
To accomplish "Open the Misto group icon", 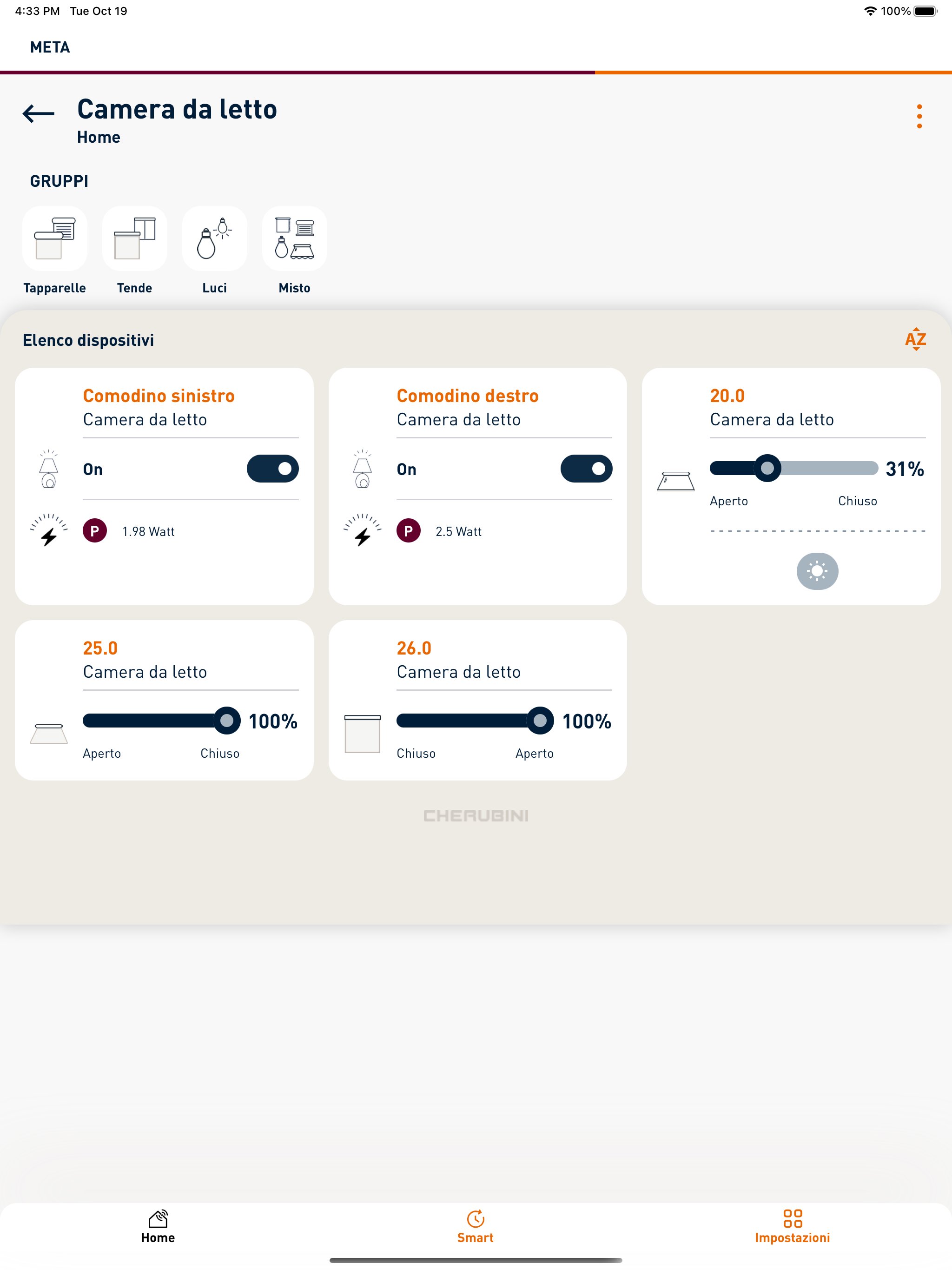I will click(x=295, y=238).
